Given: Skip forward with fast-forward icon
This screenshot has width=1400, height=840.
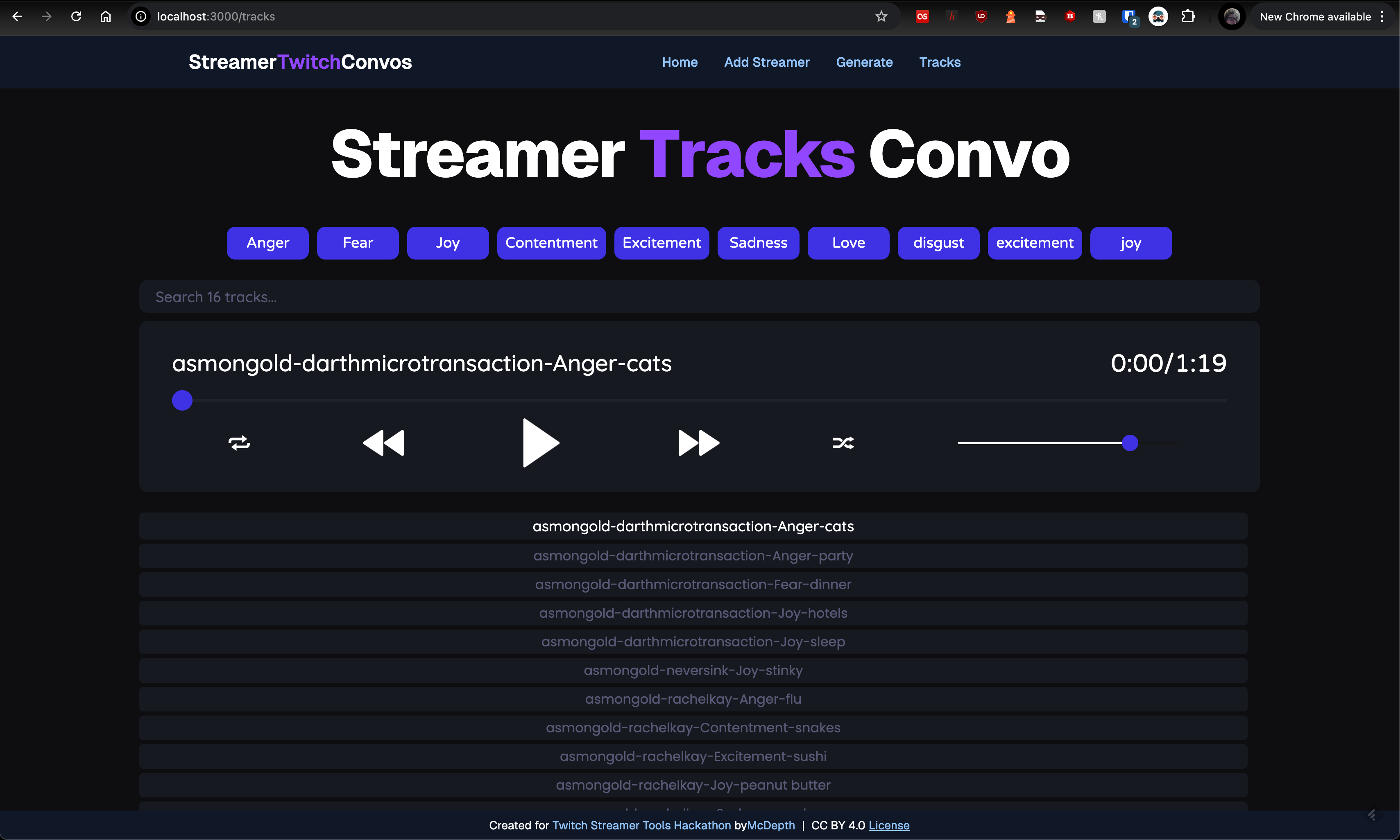Looking at the screenshot, I should tap(698, 443).
